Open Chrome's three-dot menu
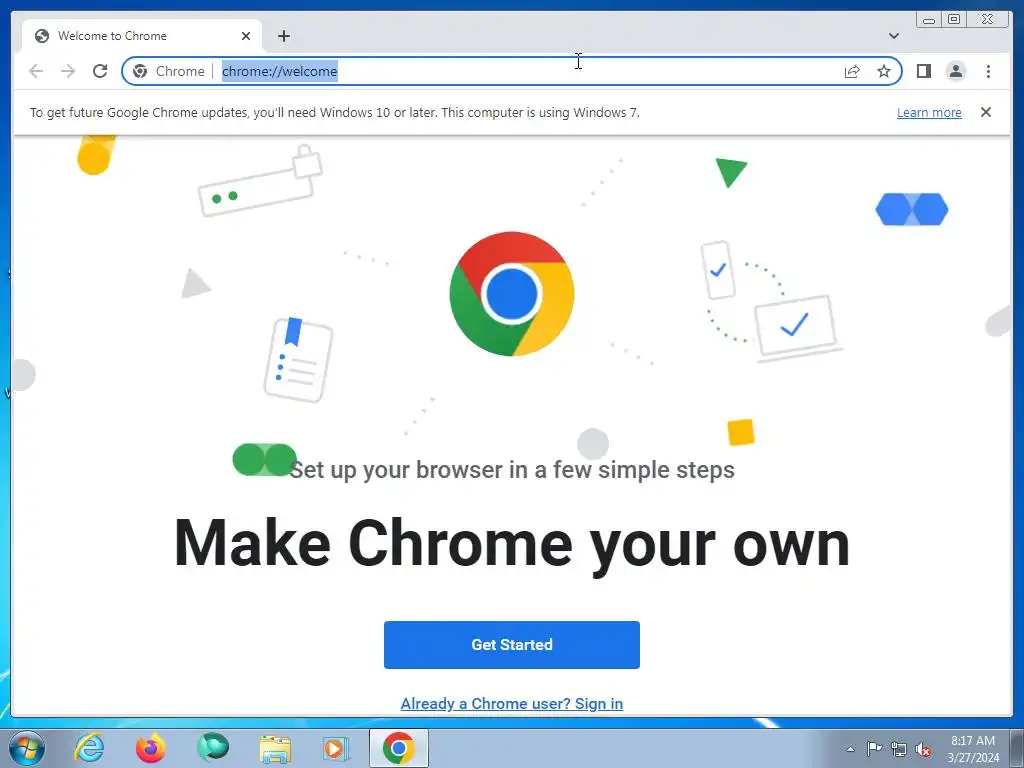 [x=988, y=71]
